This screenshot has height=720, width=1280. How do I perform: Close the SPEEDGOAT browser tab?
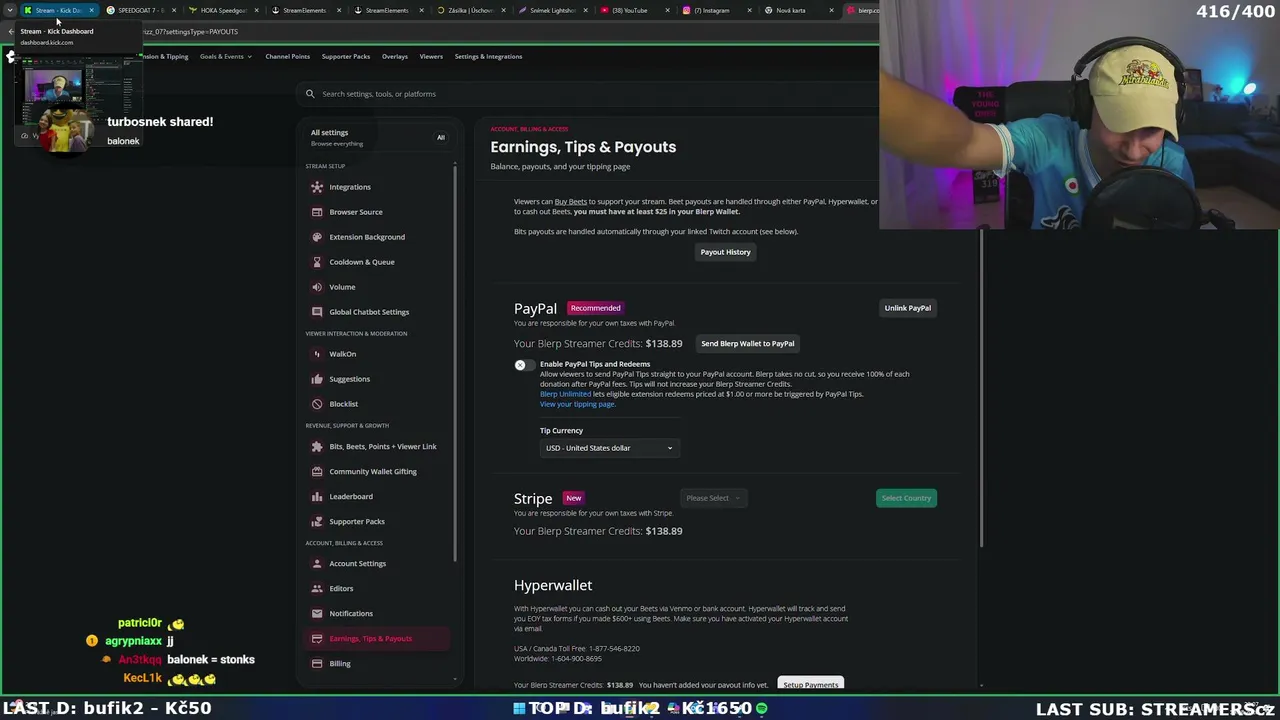coord(174,10)
